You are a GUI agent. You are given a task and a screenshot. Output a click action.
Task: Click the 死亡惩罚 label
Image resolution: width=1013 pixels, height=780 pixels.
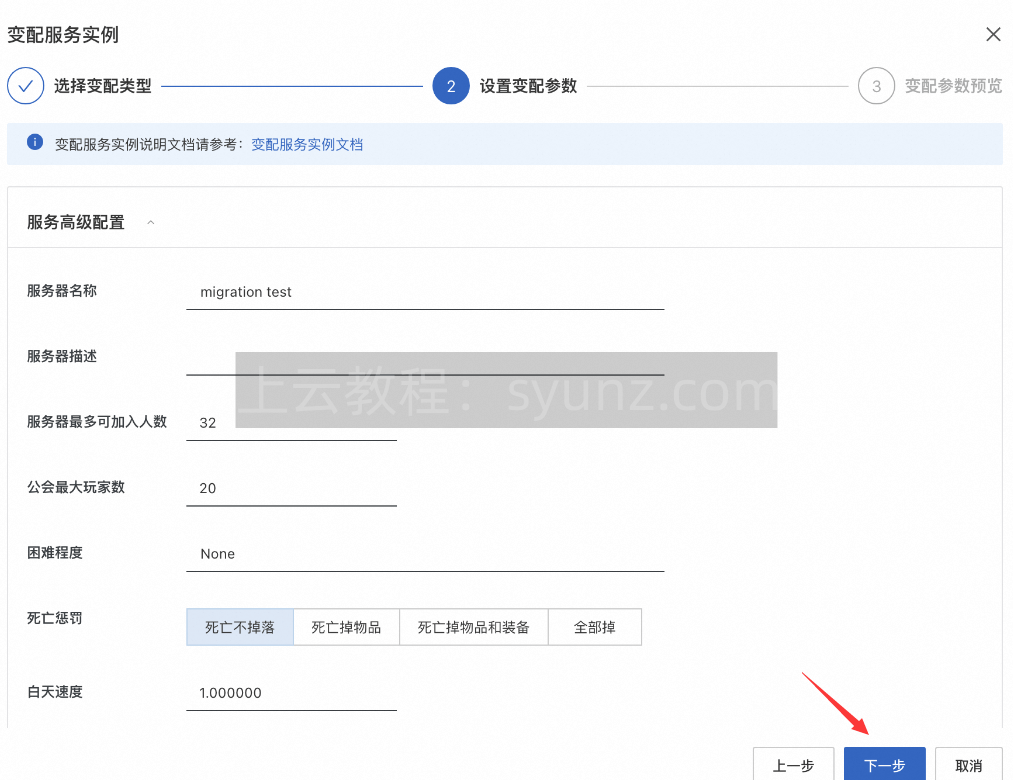point(54,618)
